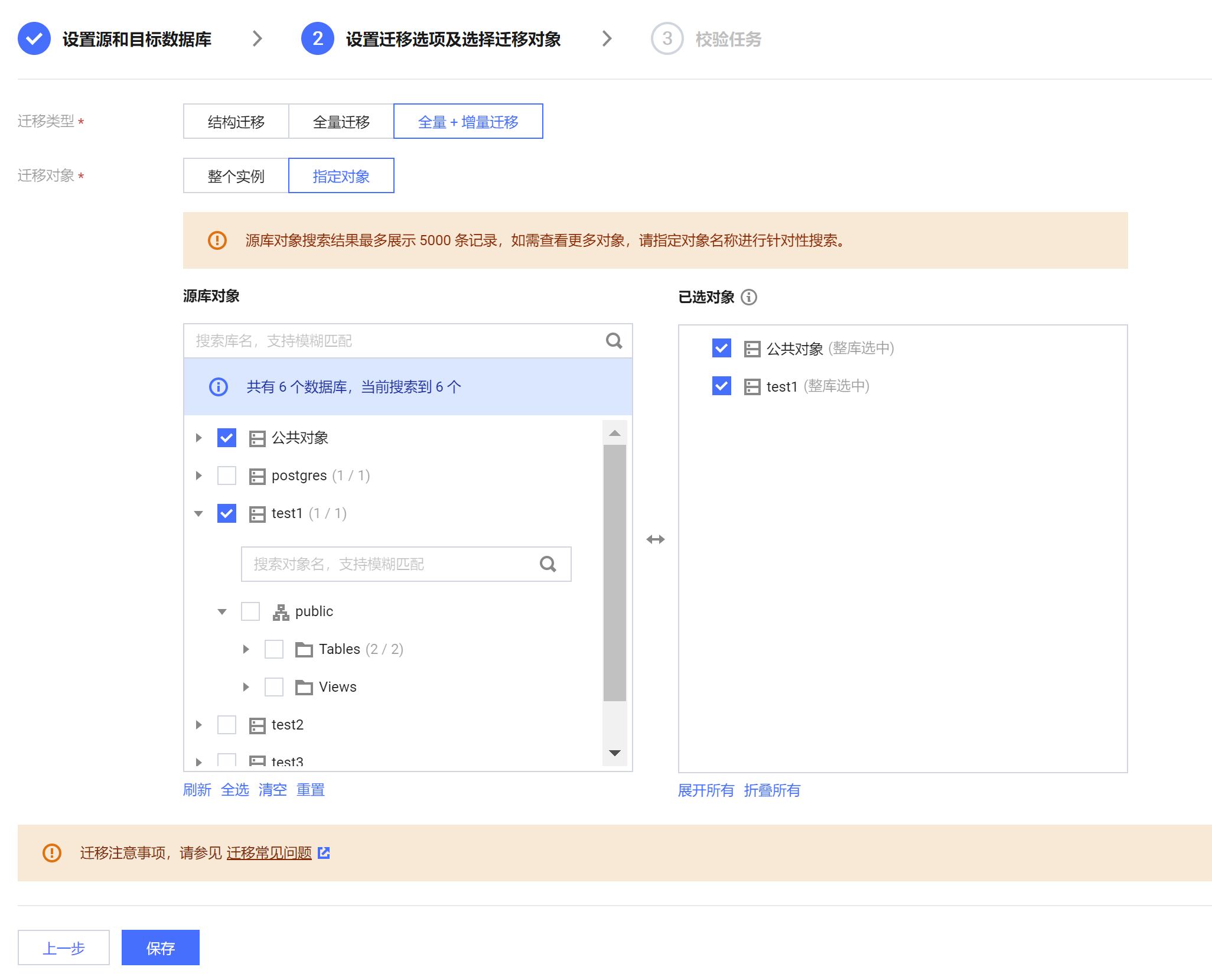Screen dimensions: 1212x980
Task: Click the source list scrollbar down arrow
Action: [614, 753]
